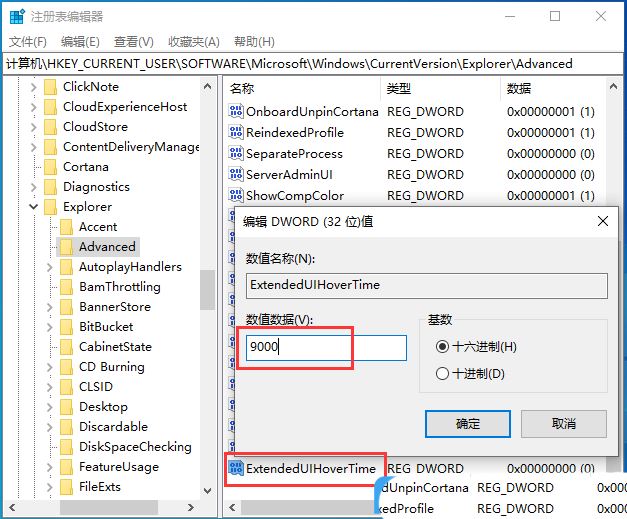Click the value data field containing 9000

tap(326, 347)
